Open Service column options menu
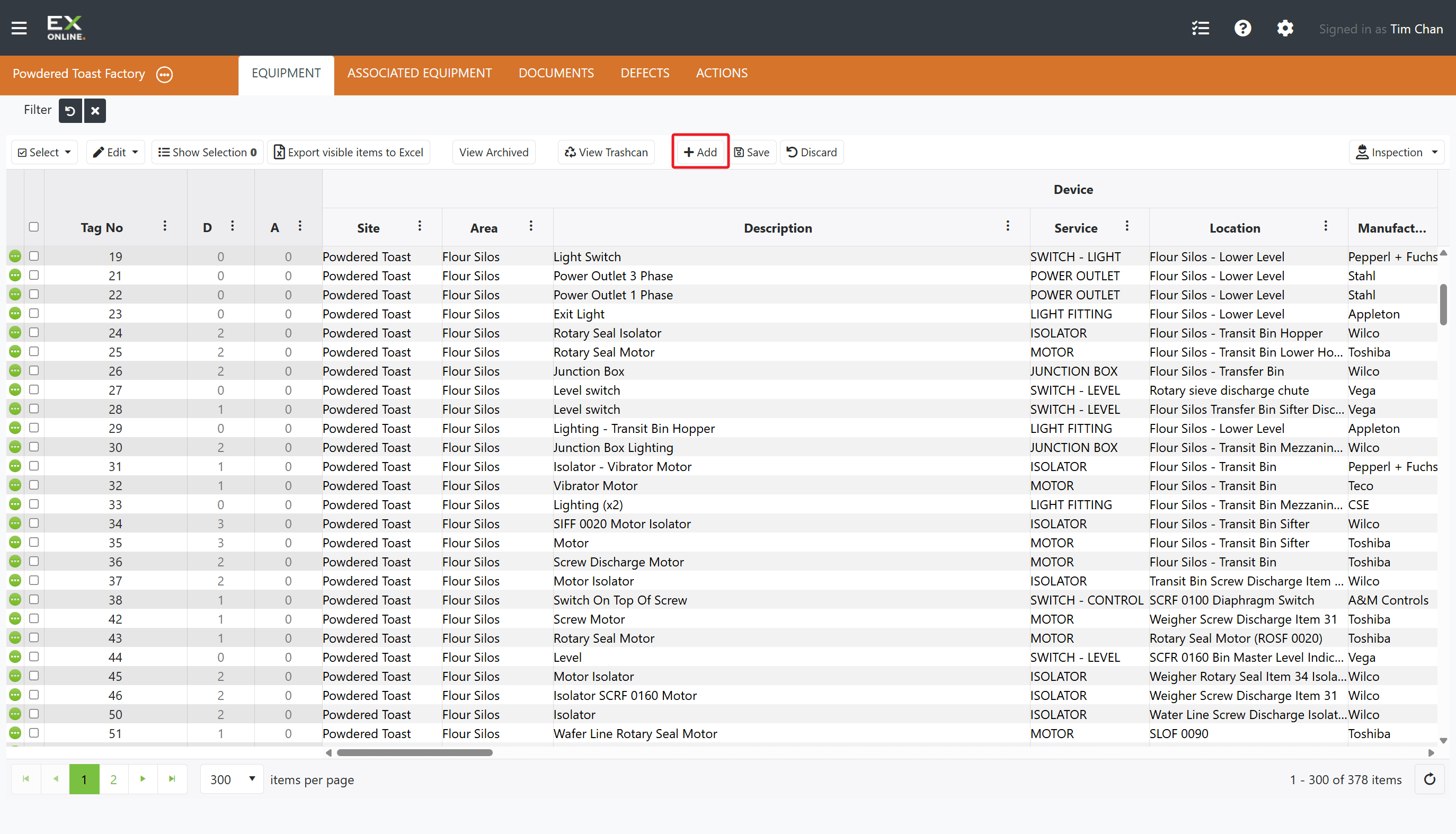Viewport: 1456px width, 834px height. point(1126,226)
